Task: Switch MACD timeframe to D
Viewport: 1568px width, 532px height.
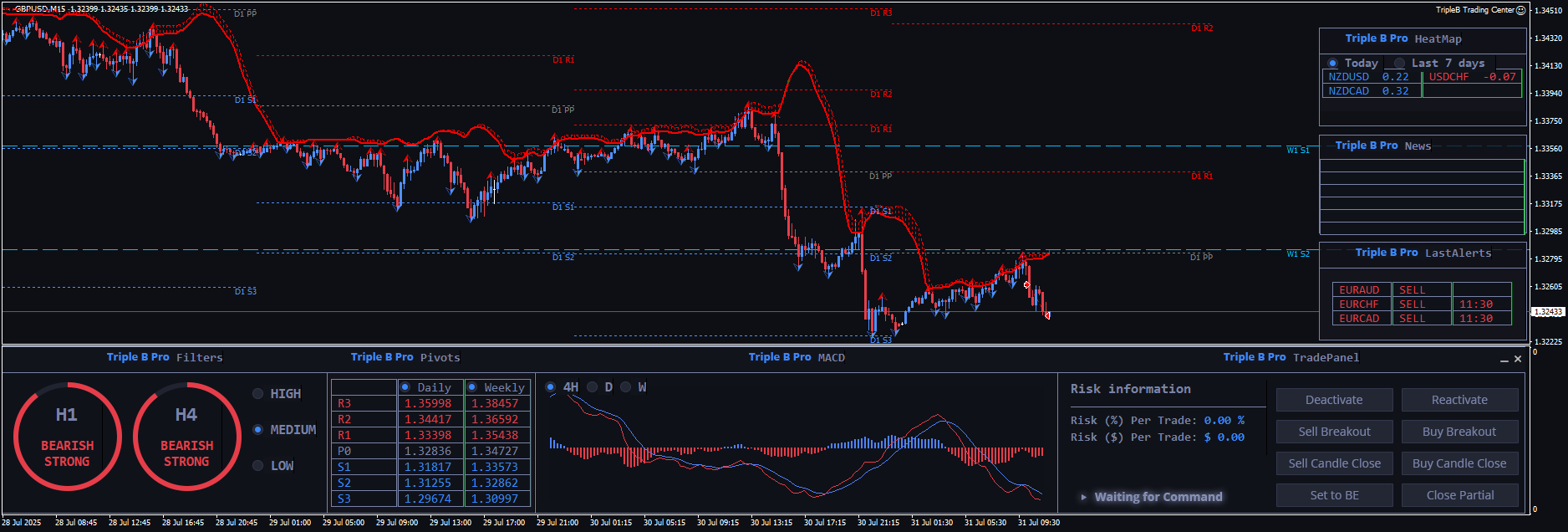Action: (593, 387)
